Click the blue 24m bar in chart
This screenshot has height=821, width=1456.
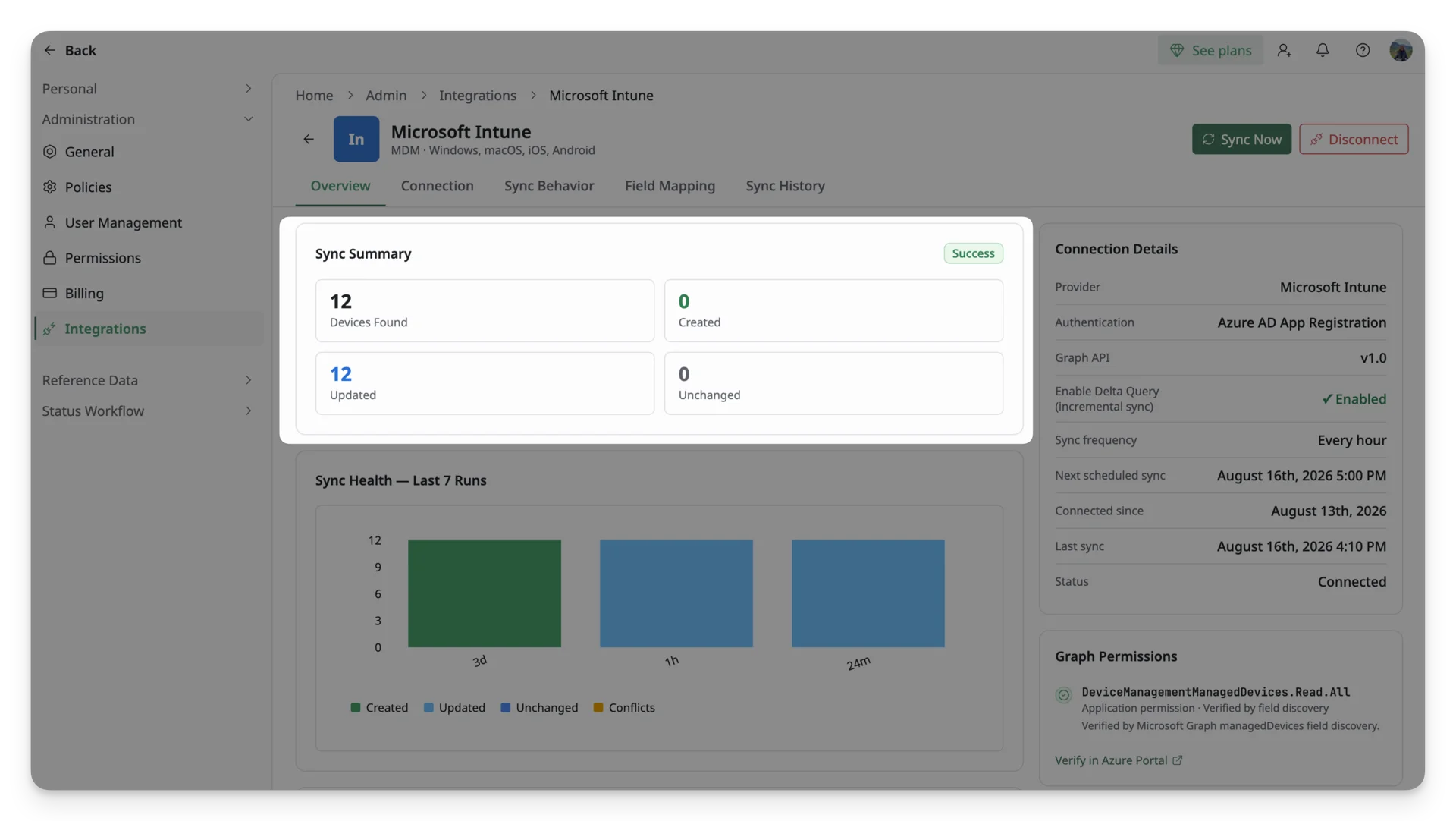point(868,593)
